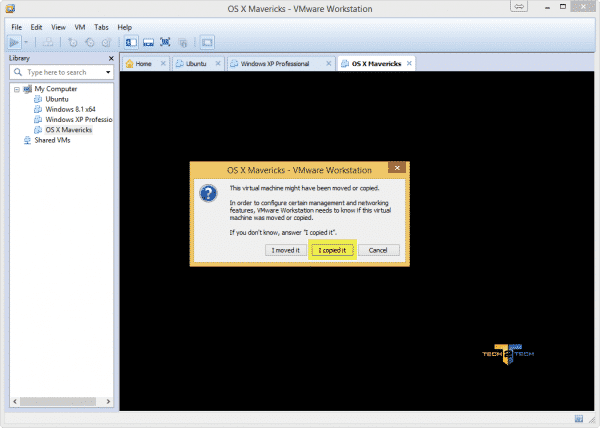
Task: Click the "I copied it" button
Action: pyautogui.click(x=330, y=250)
